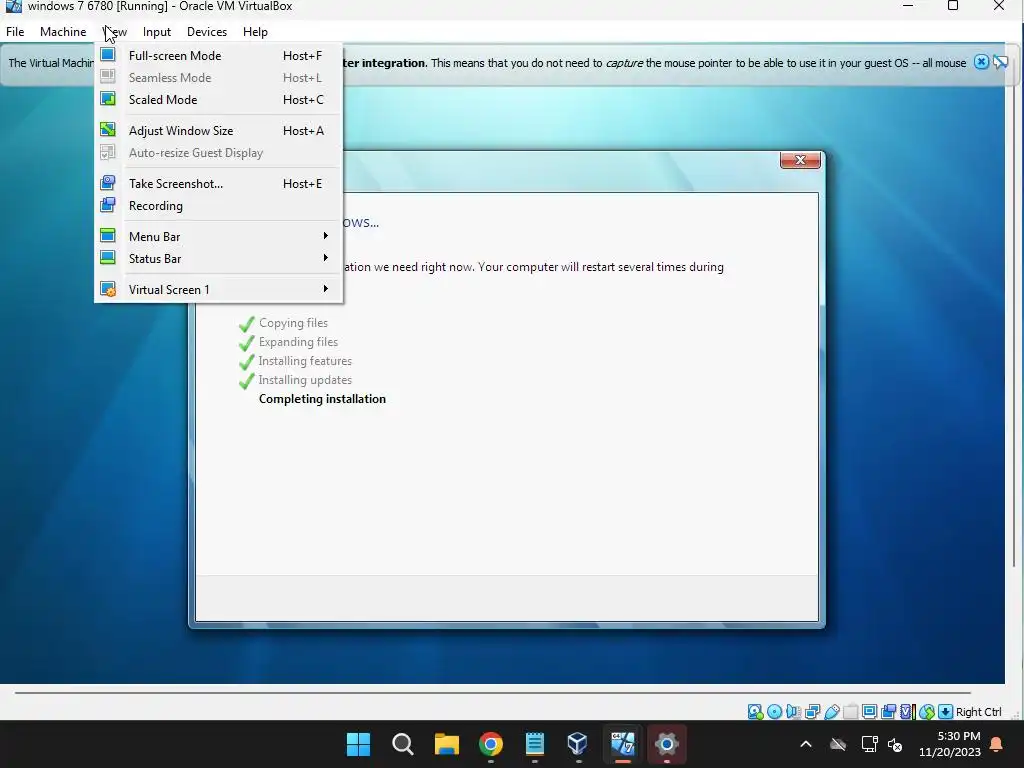The image size is (1024, 768).
Task: Open Google Chrome from taskbar
Action: [490, 744]
